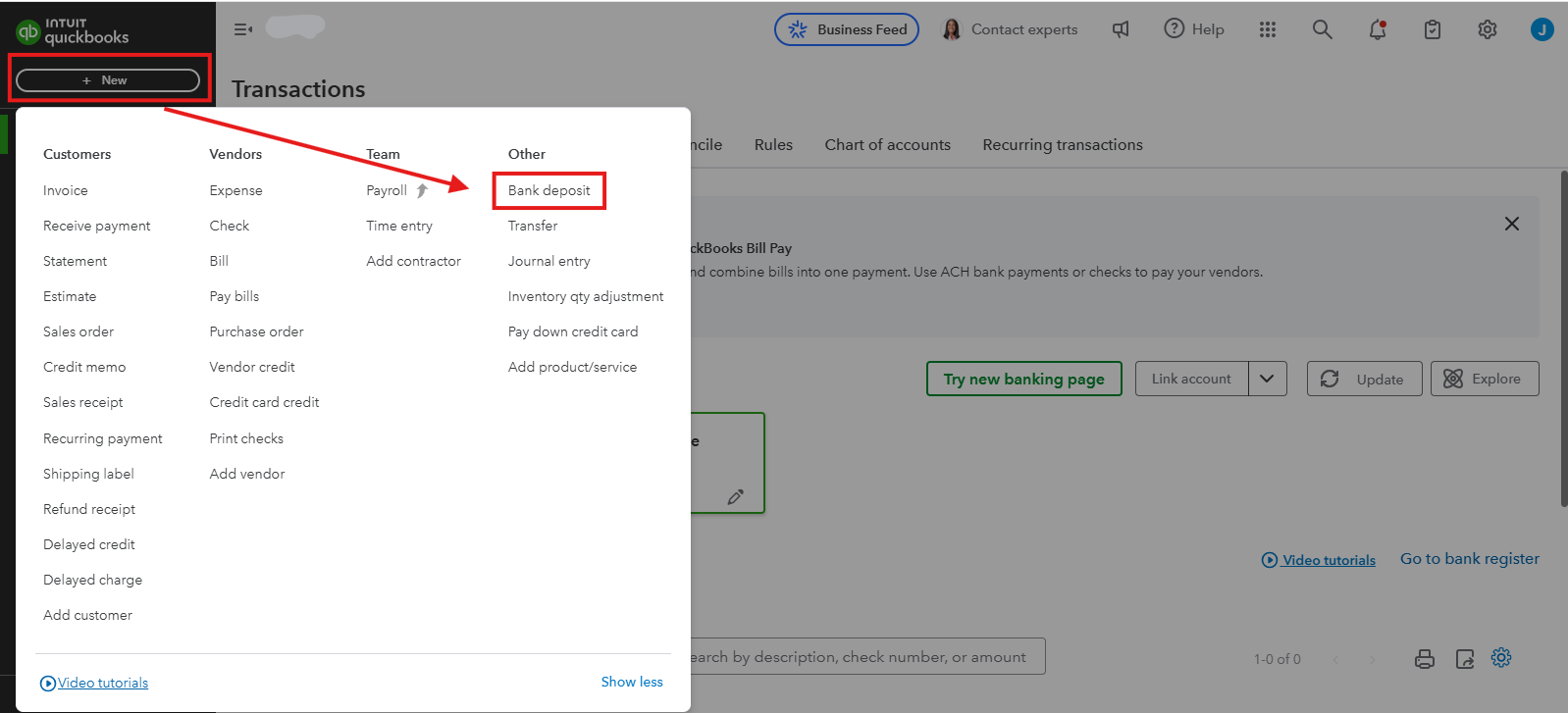Select Refund receipt
The image size is (1568, 713).
point(89,509)
